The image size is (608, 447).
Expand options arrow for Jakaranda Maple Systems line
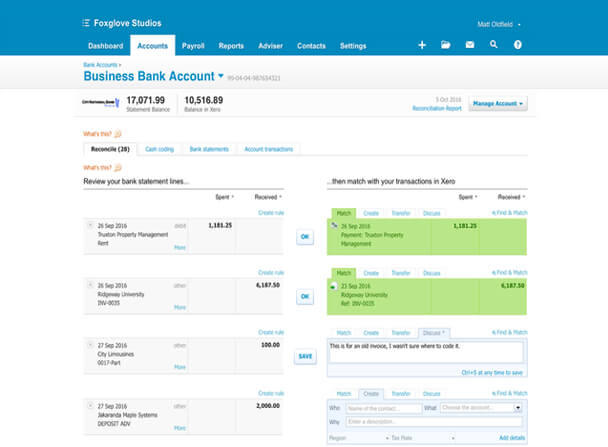[90, 406]
